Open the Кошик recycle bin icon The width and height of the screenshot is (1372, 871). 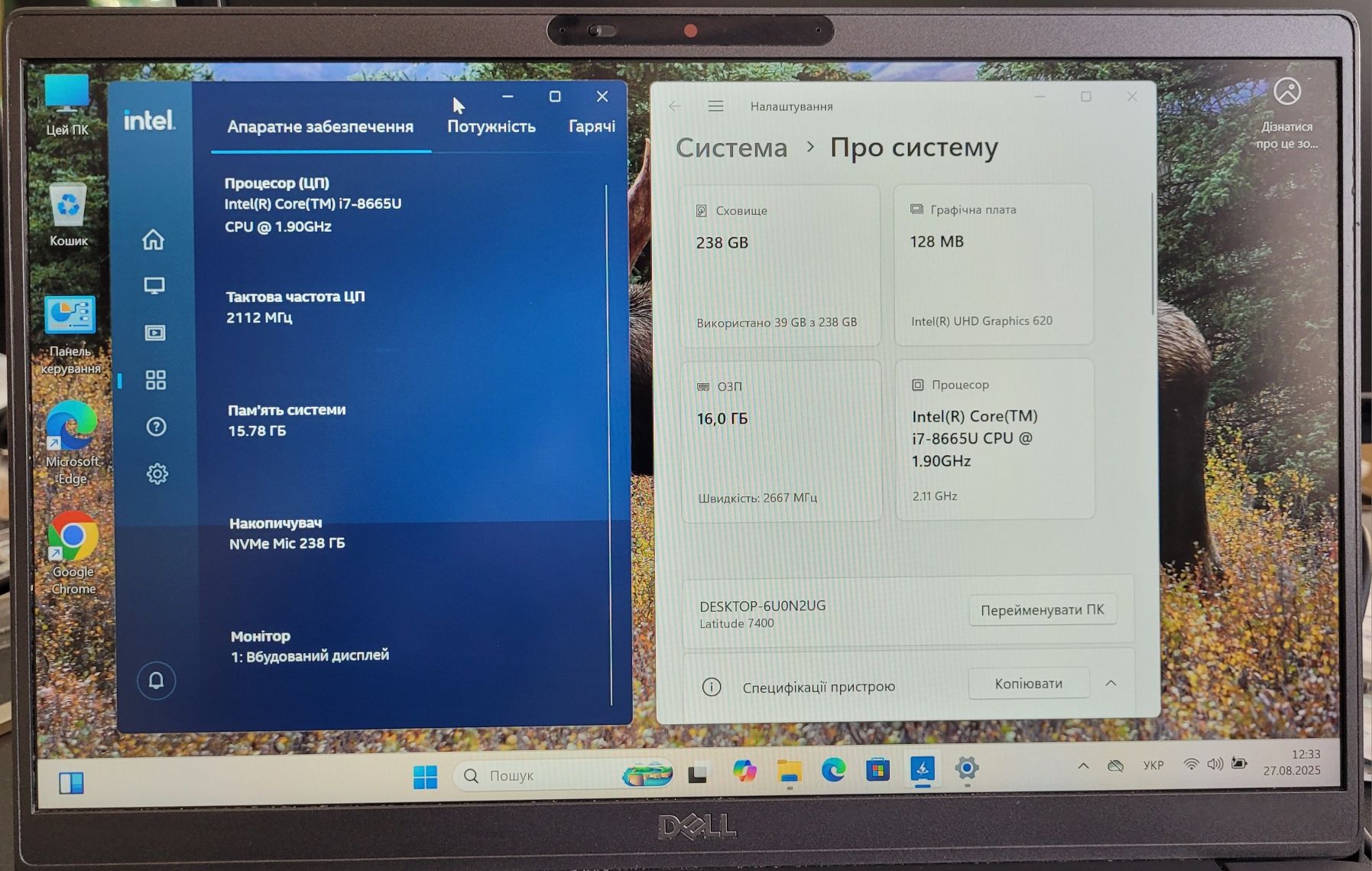(x=69, y=216)
